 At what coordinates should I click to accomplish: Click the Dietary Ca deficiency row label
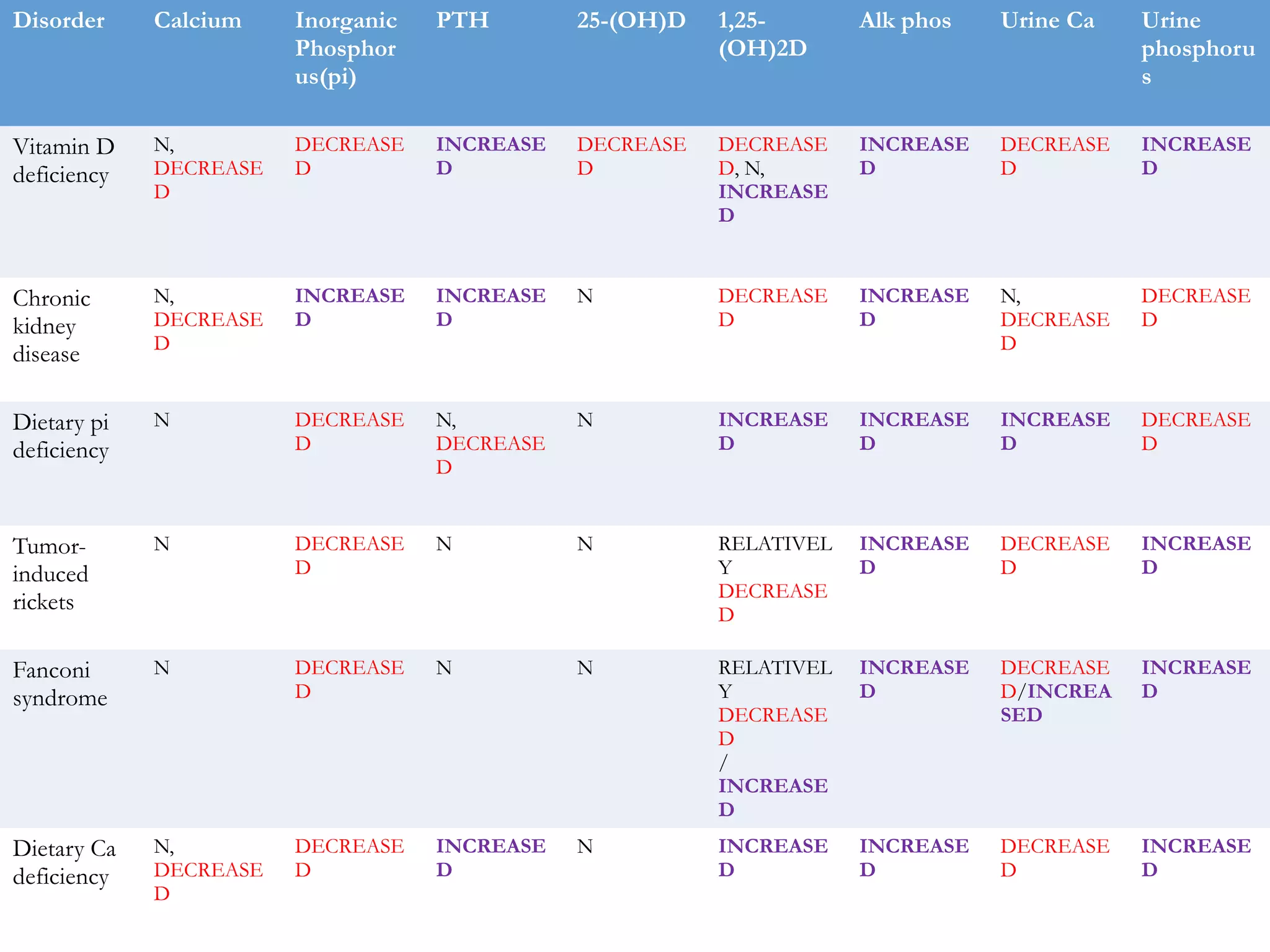point(64,862)
